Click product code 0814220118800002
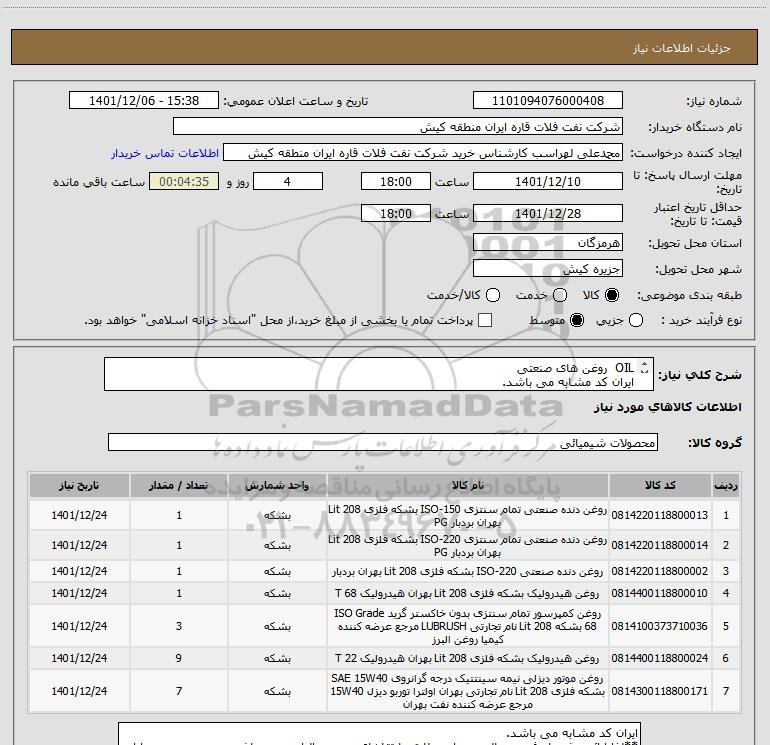The height and width of the screenshot is (745, 770). click(660, 571)
